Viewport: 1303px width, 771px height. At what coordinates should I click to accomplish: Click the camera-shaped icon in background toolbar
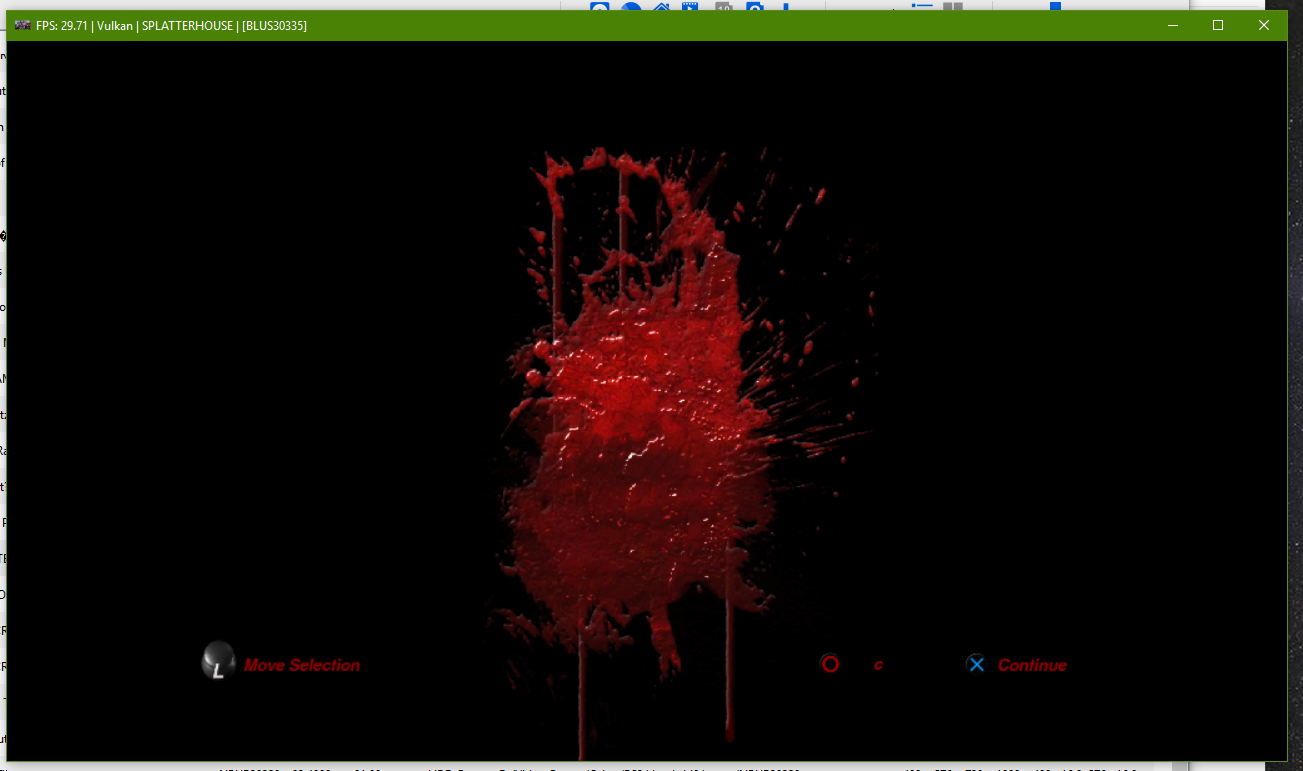pyautogui.click(x=755, y=6)
